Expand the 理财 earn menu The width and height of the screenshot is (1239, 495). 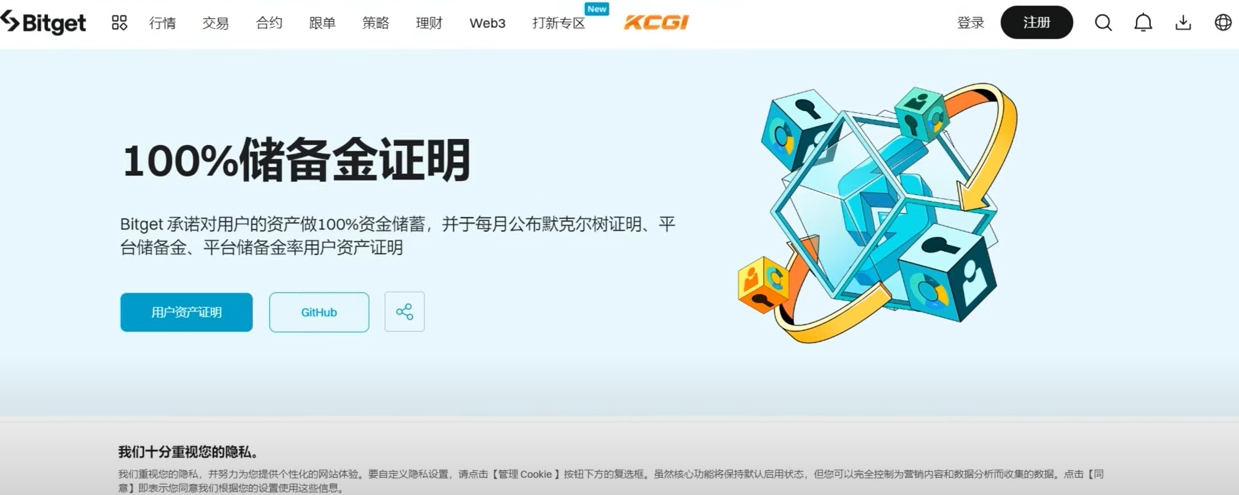(429, 23)
